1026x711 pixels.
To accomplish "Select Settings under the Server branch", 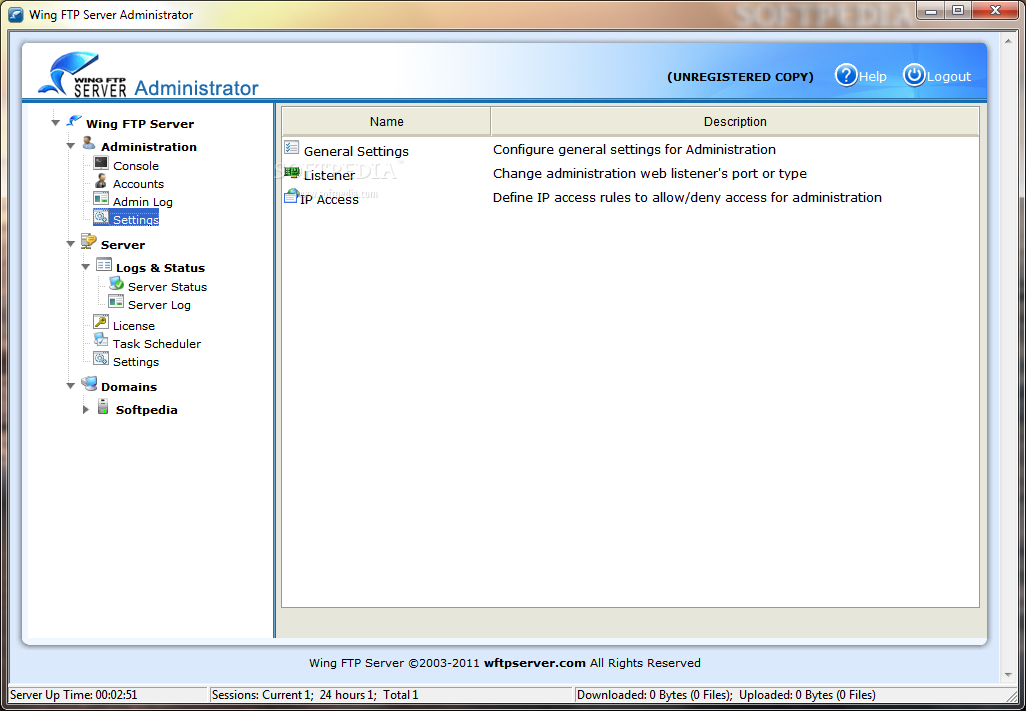I will (135, 362).
